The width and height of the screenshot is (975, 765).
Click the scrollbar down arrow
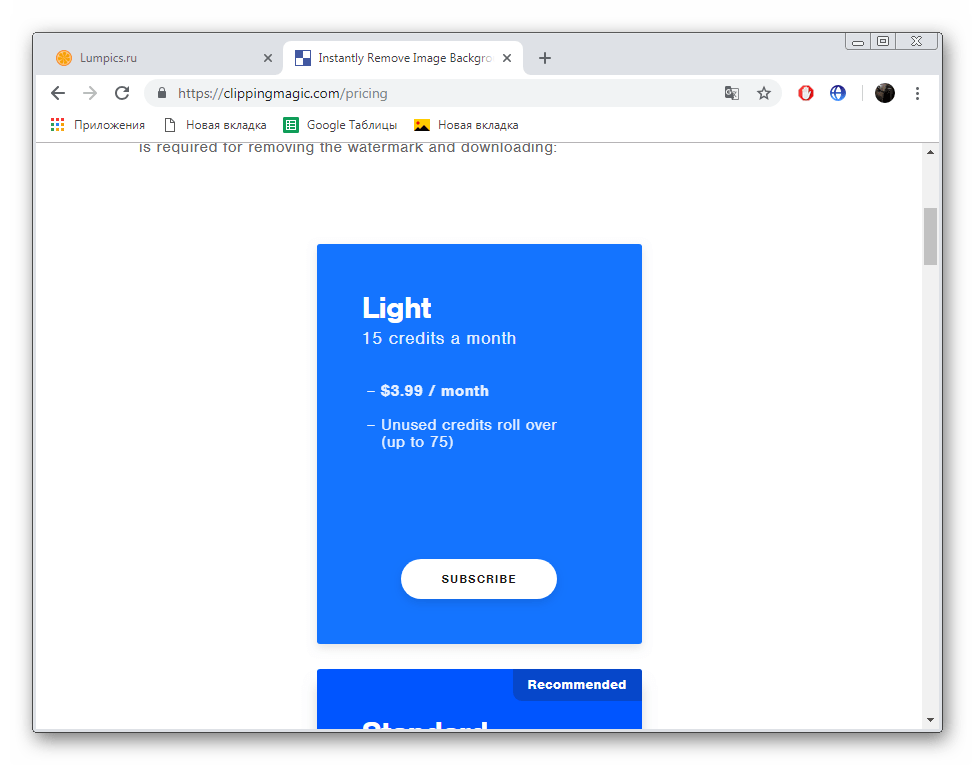930,720
